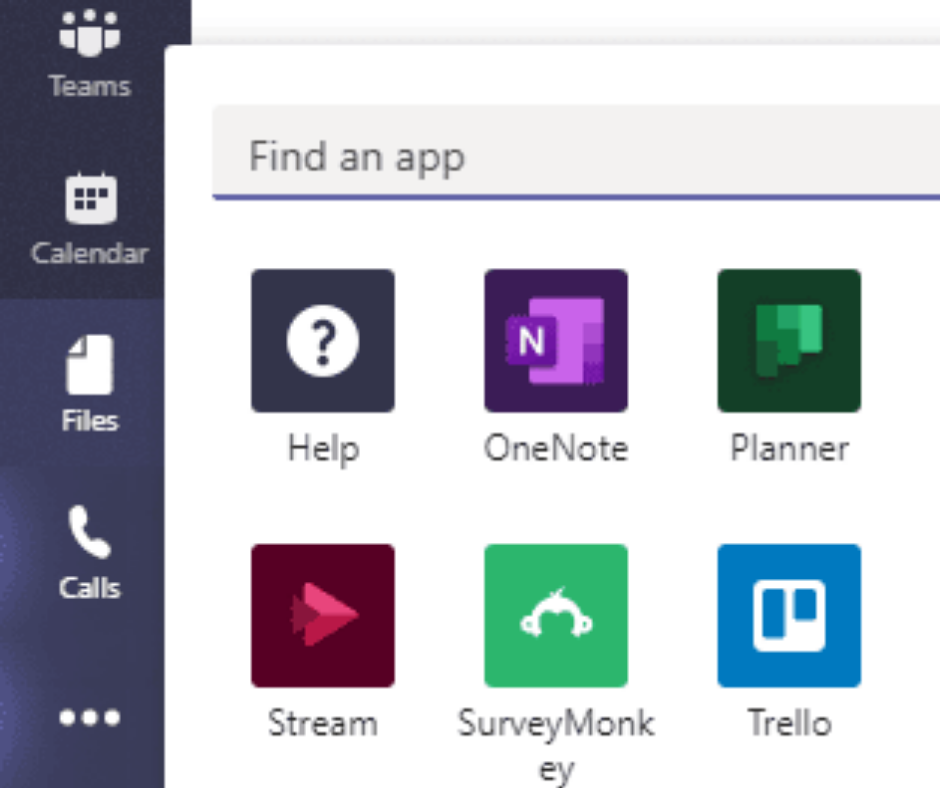Click the Trello label text
940x788 pixels.
pyautogui.click(x=790, y=723)
